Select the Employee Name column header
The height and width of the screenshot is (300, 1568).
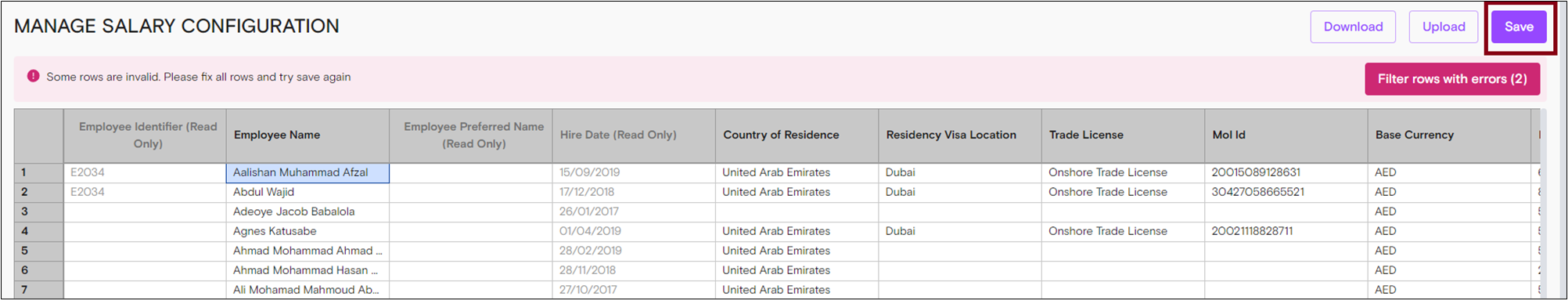pos(307,136)
